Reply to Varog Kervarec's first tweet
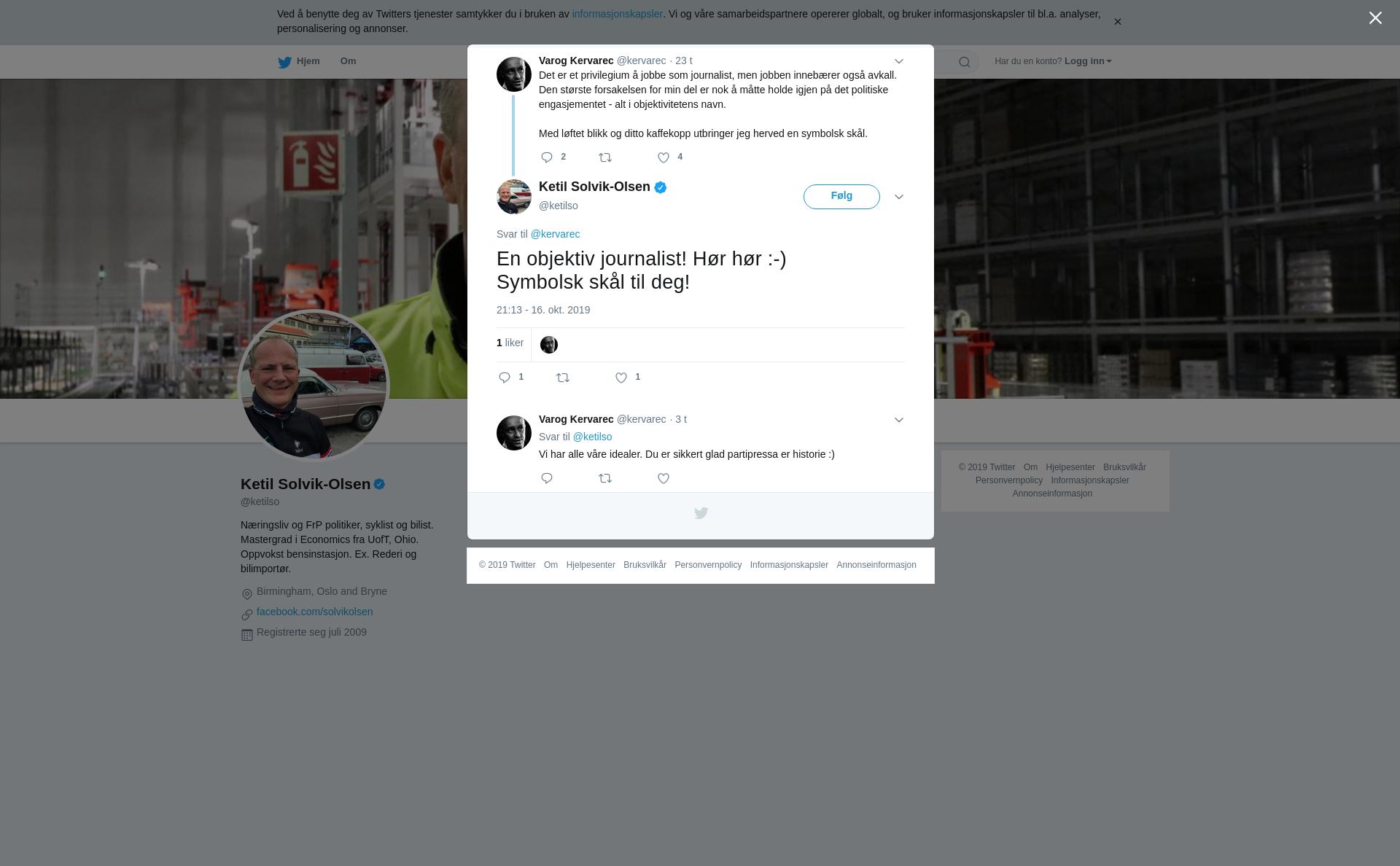 (x=547, y=157)
